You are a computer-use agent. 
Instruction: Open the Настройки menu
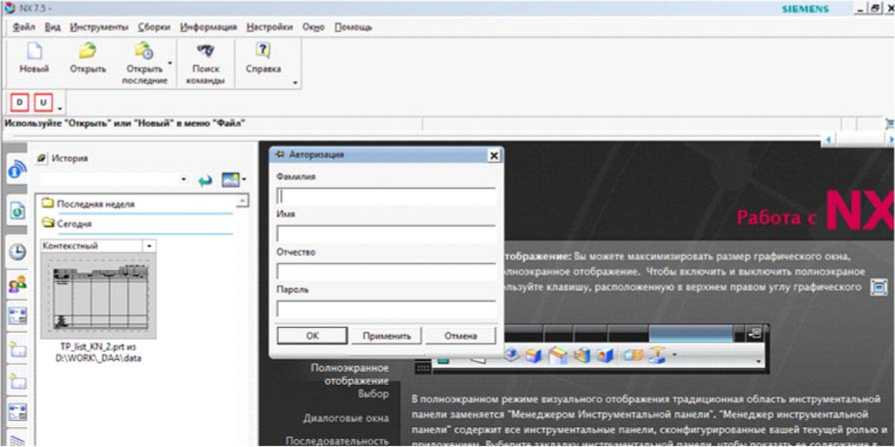pyautogui.click(x=270, y=27)
